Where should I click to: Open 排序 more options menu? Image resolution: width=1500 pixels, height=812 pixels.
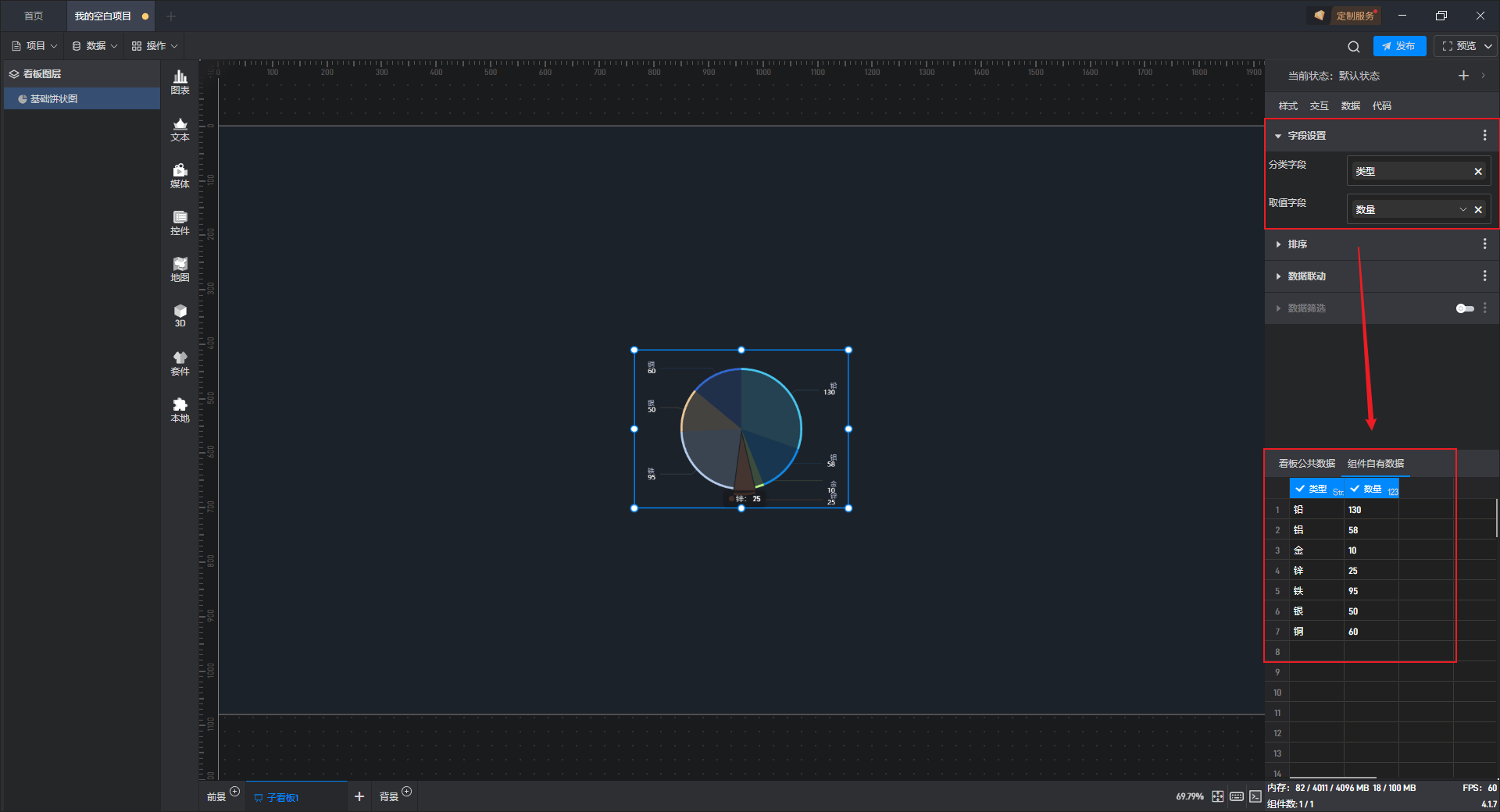pyautogui.click(x=1485, y=244)
